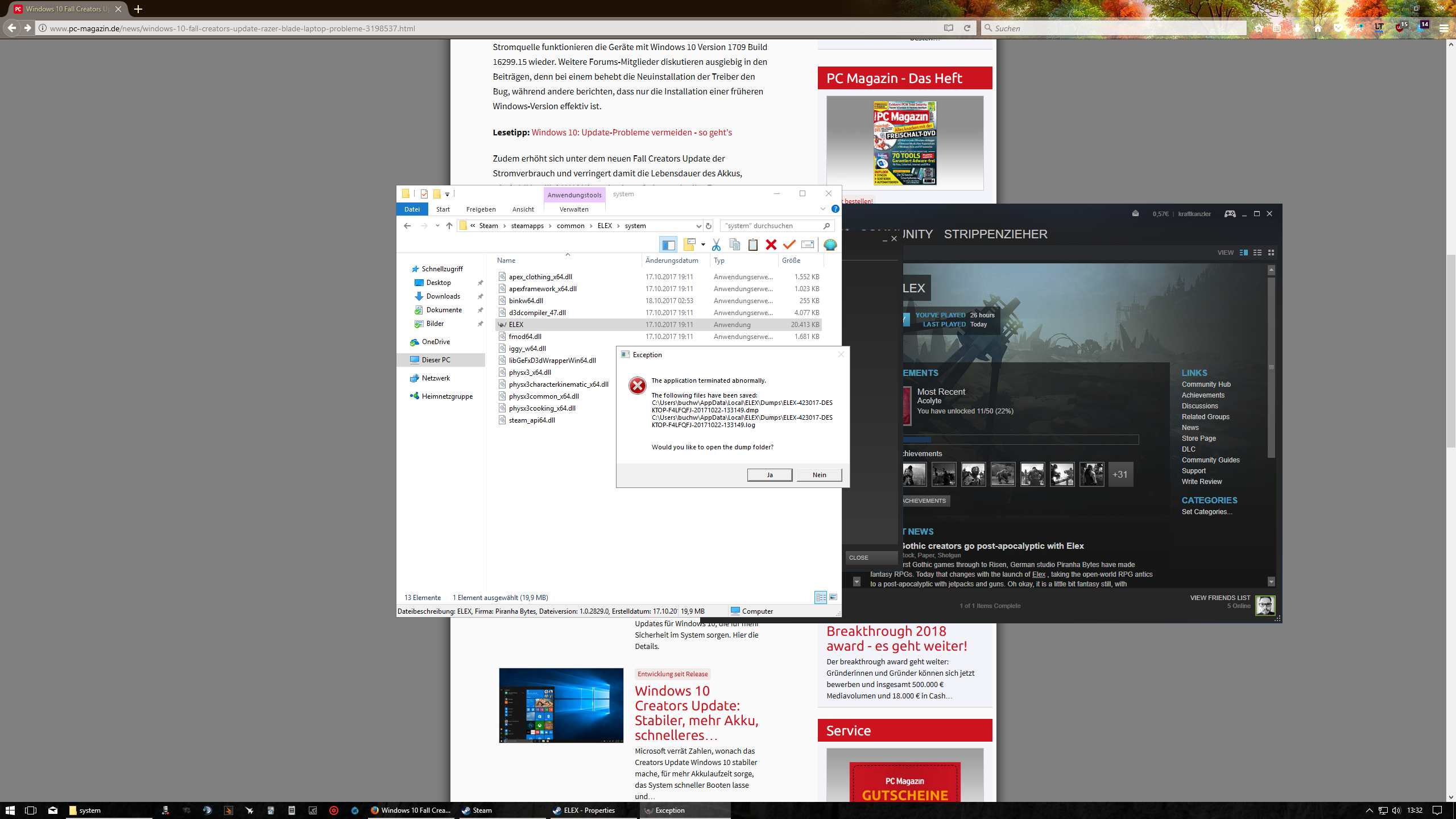Open the Ansicht ribbon tab
The width and height of the screenshot is (1456, 819).
(x=523, y=209)
